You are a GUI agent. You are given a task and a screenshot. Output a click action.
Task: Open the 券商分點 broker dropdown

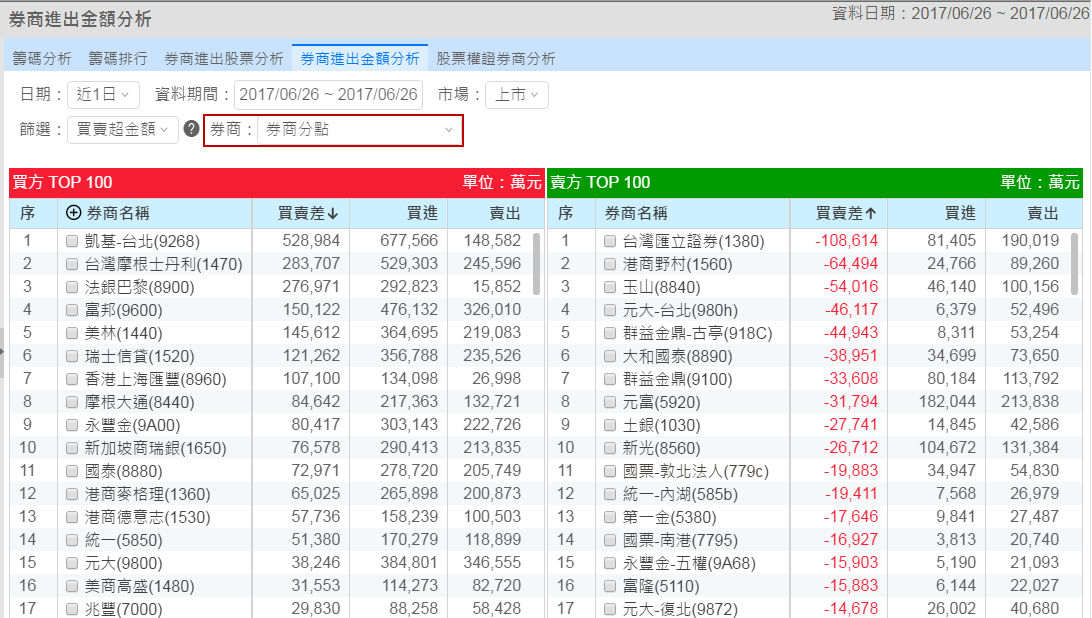[359, 130]
